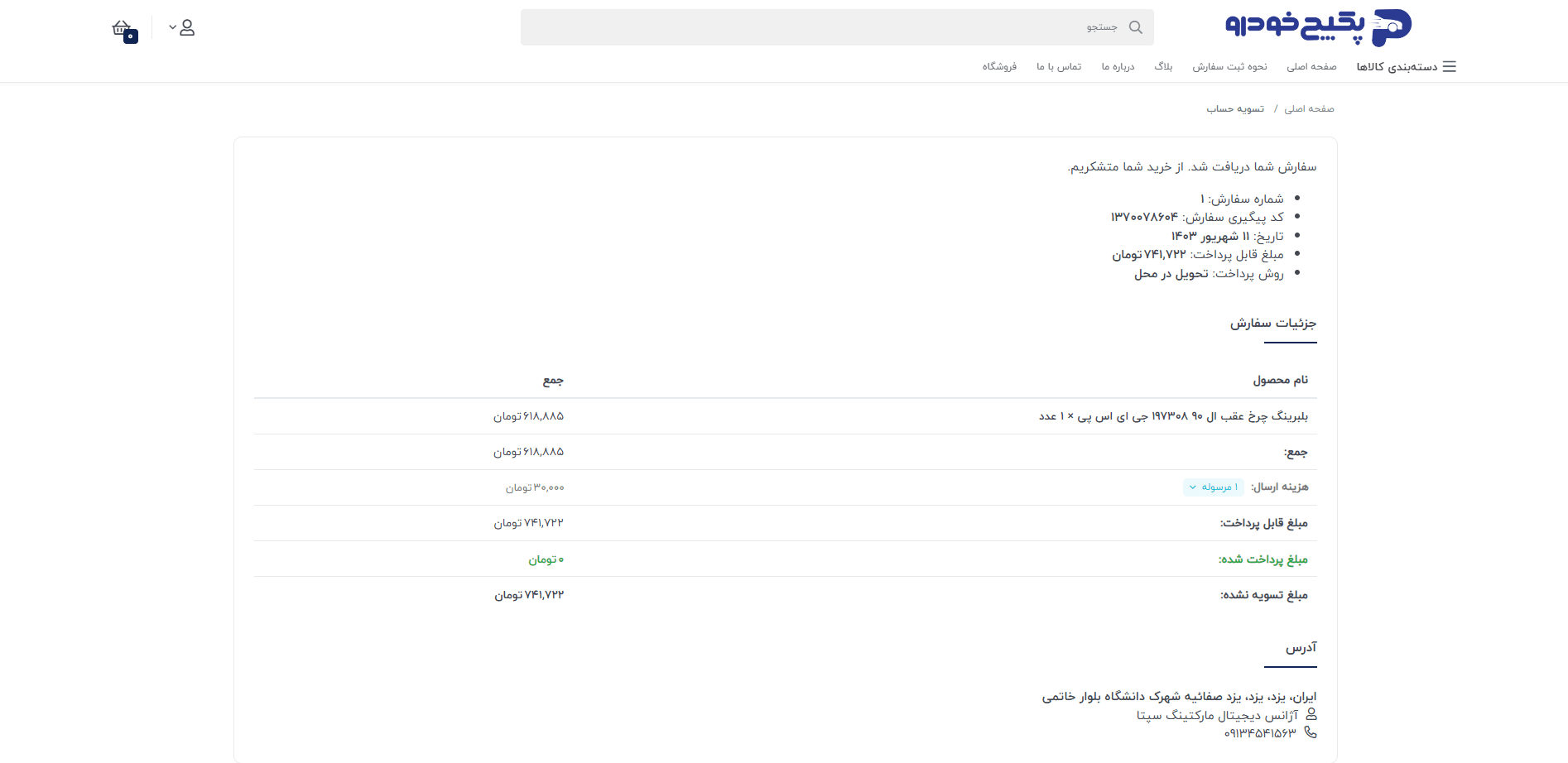Click paid amount ۰ تومان
This screenshot has height=763, width=1568.
pyautogui.click(x=546, y=559)
